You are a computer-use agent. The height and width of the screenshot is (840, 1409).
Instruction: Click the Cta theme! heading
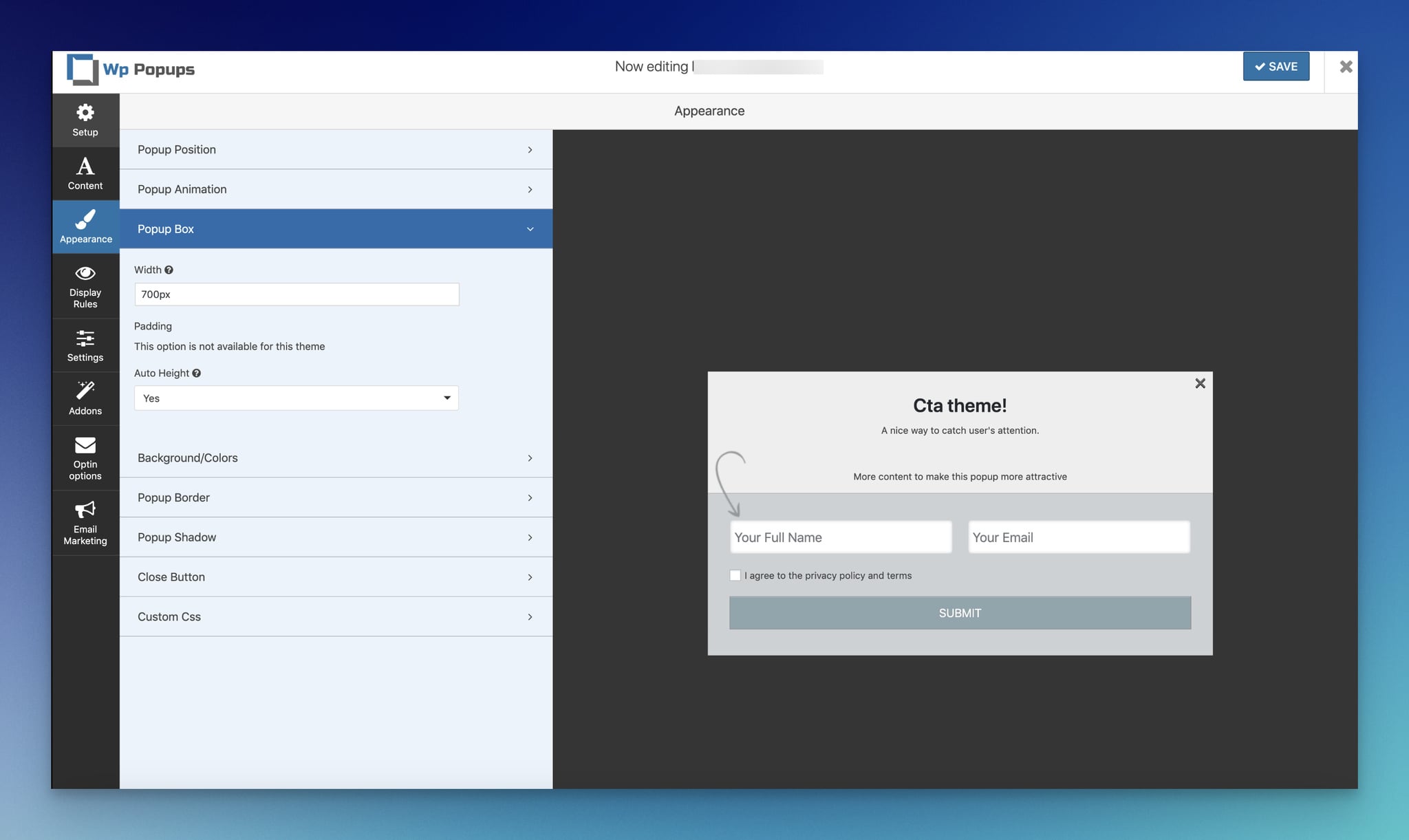tap(960, 406)
